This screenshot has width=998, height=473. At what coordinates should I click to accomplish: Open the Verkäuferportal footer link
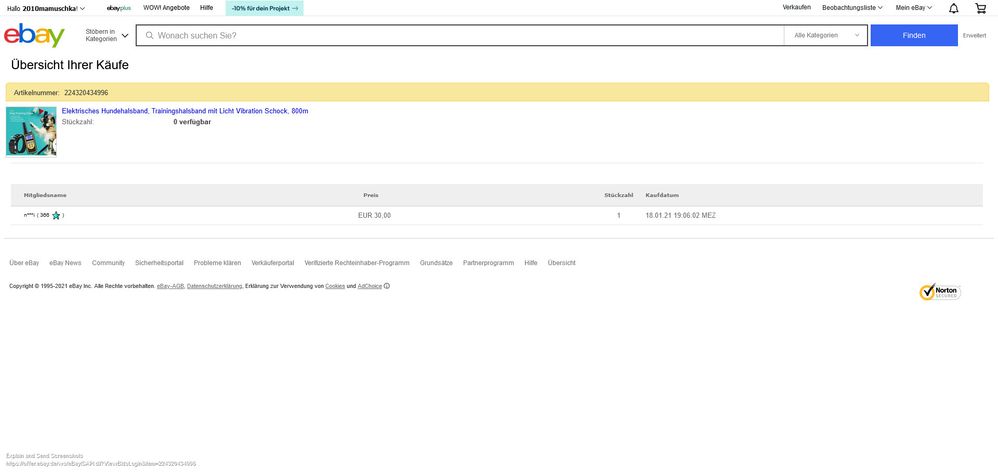click(x=273, y=263)
